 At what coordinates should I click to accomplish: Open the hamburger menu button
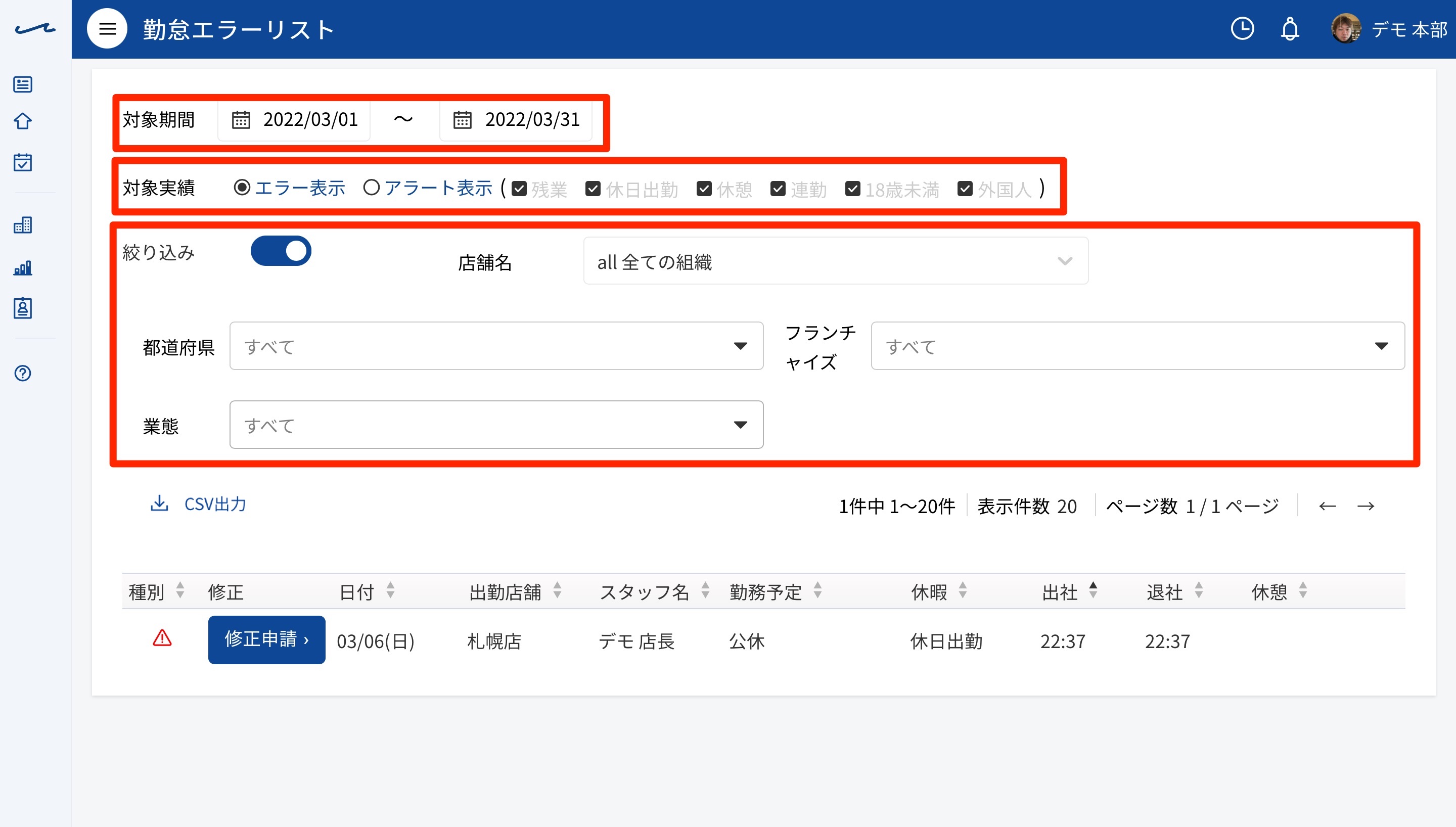107,28
